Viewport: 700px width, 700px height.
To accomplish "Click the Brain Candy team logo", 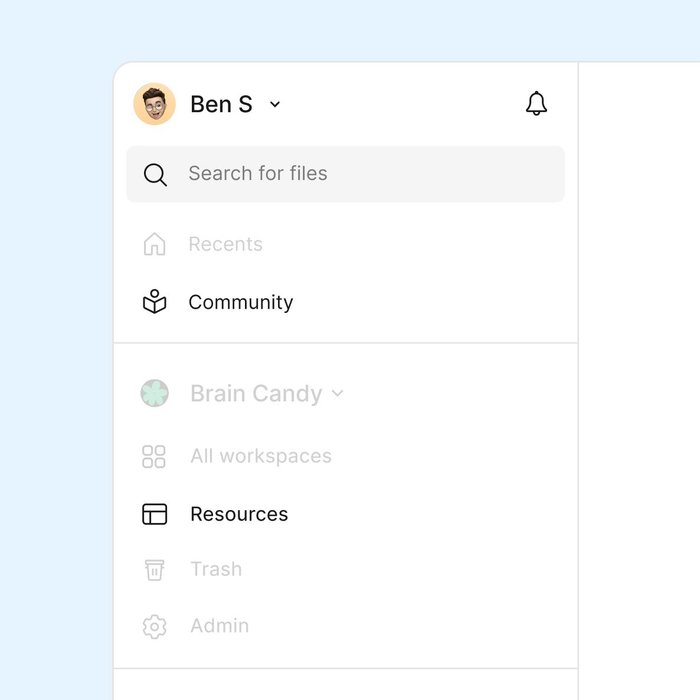I will [155, 394].
